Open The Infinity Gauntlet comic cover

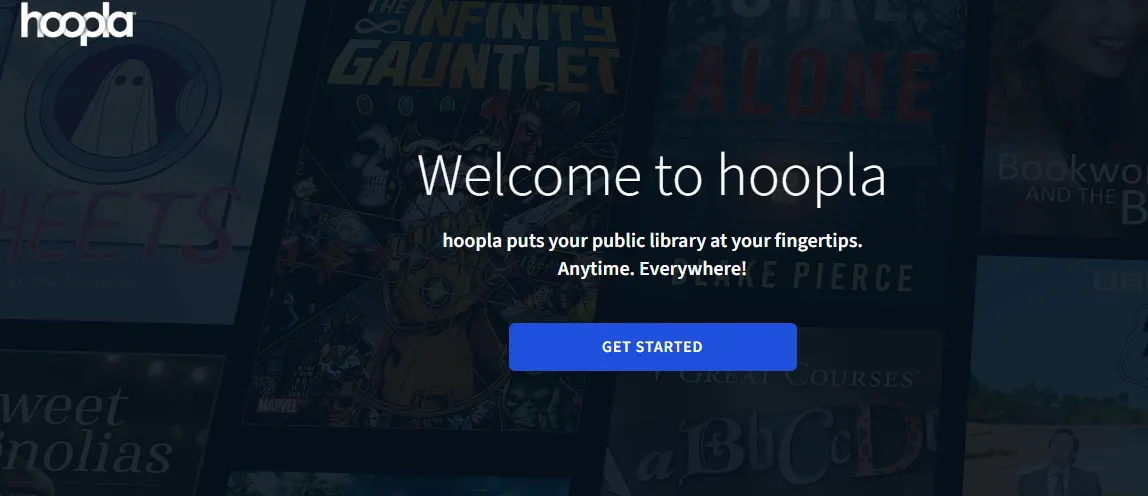(439, 220)
